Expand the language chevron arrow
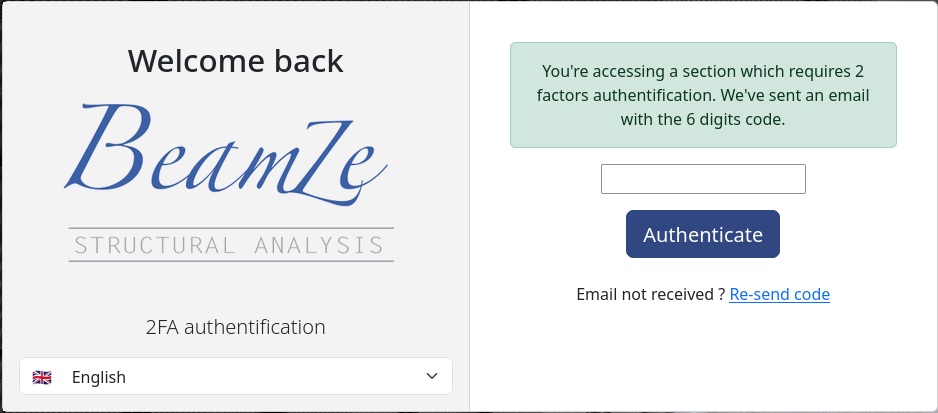The height and width of the screenshot is (413, 938). tap(432, 376)
